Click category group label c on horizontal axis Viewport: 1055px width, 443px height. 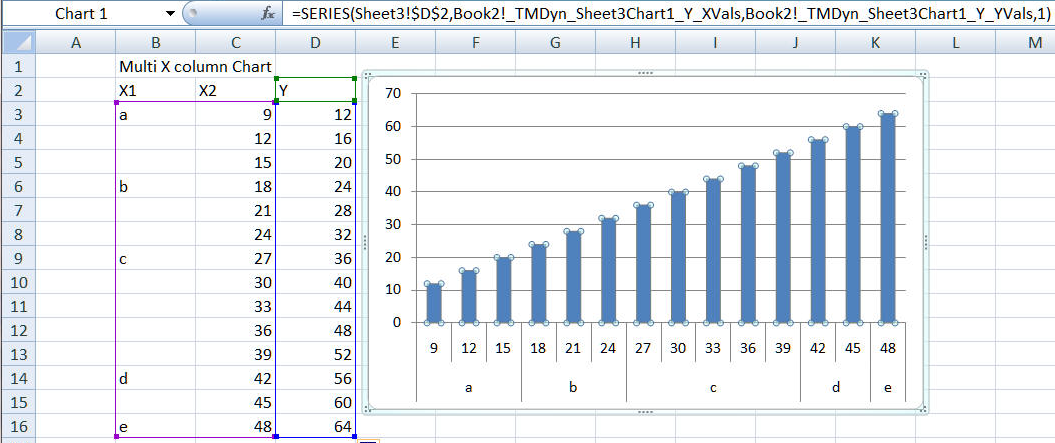click(x=713, y=386)
